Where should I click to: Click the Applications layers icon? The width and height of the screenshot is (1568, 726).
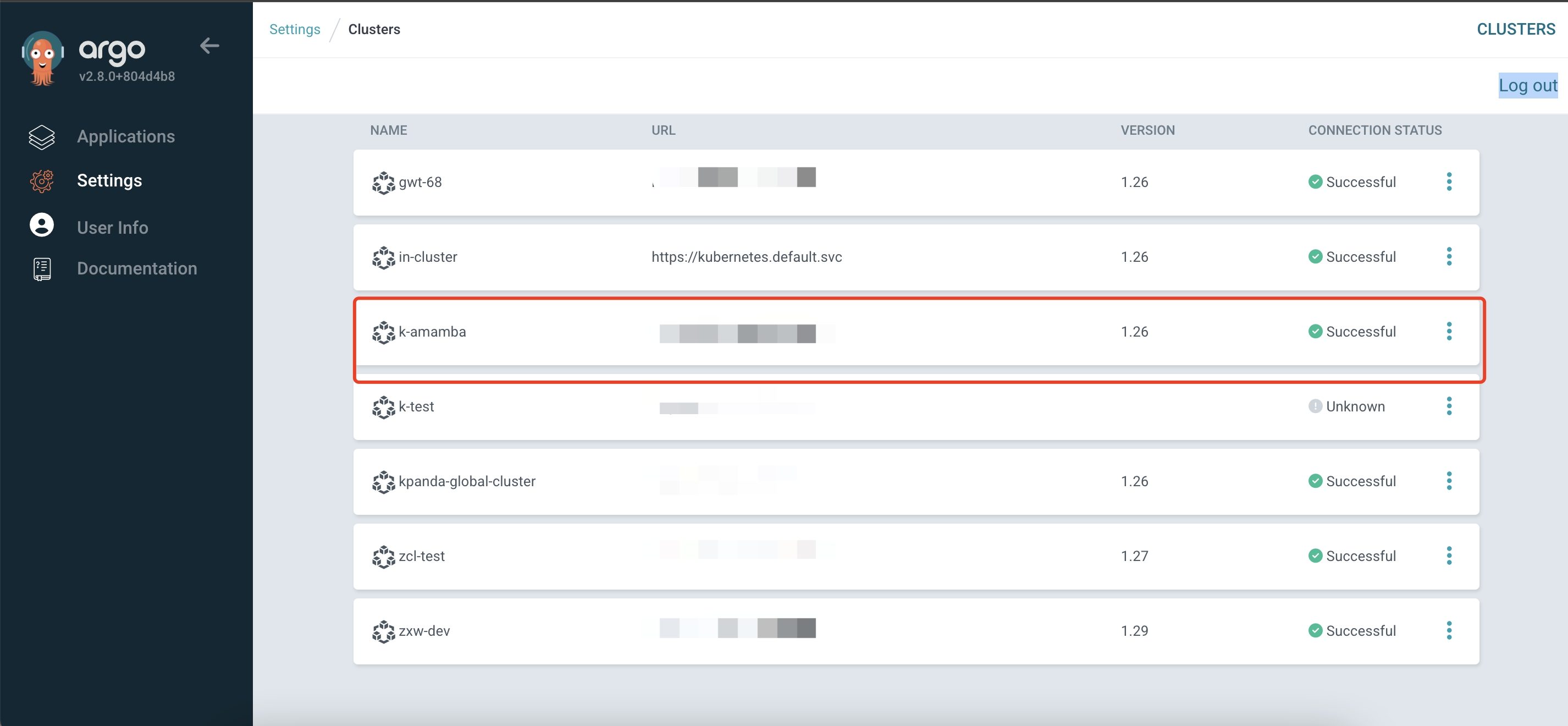41,137
